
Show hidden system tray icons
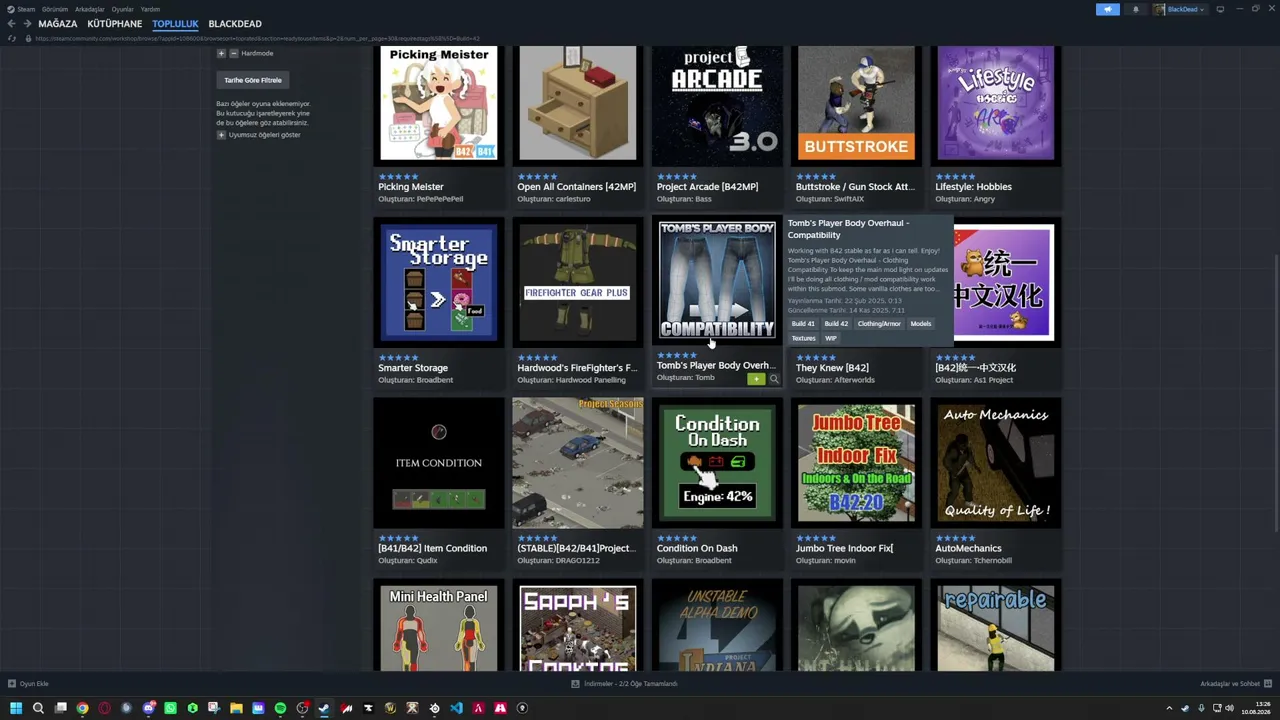[x=1169, y=708]
